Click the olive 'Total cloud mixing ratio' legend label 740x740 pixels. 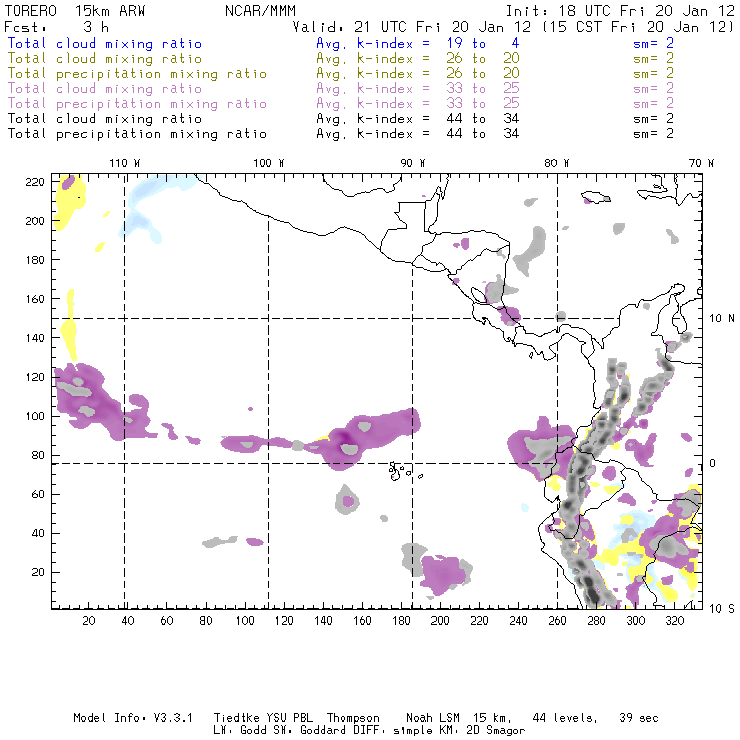(x=105, y=59)
